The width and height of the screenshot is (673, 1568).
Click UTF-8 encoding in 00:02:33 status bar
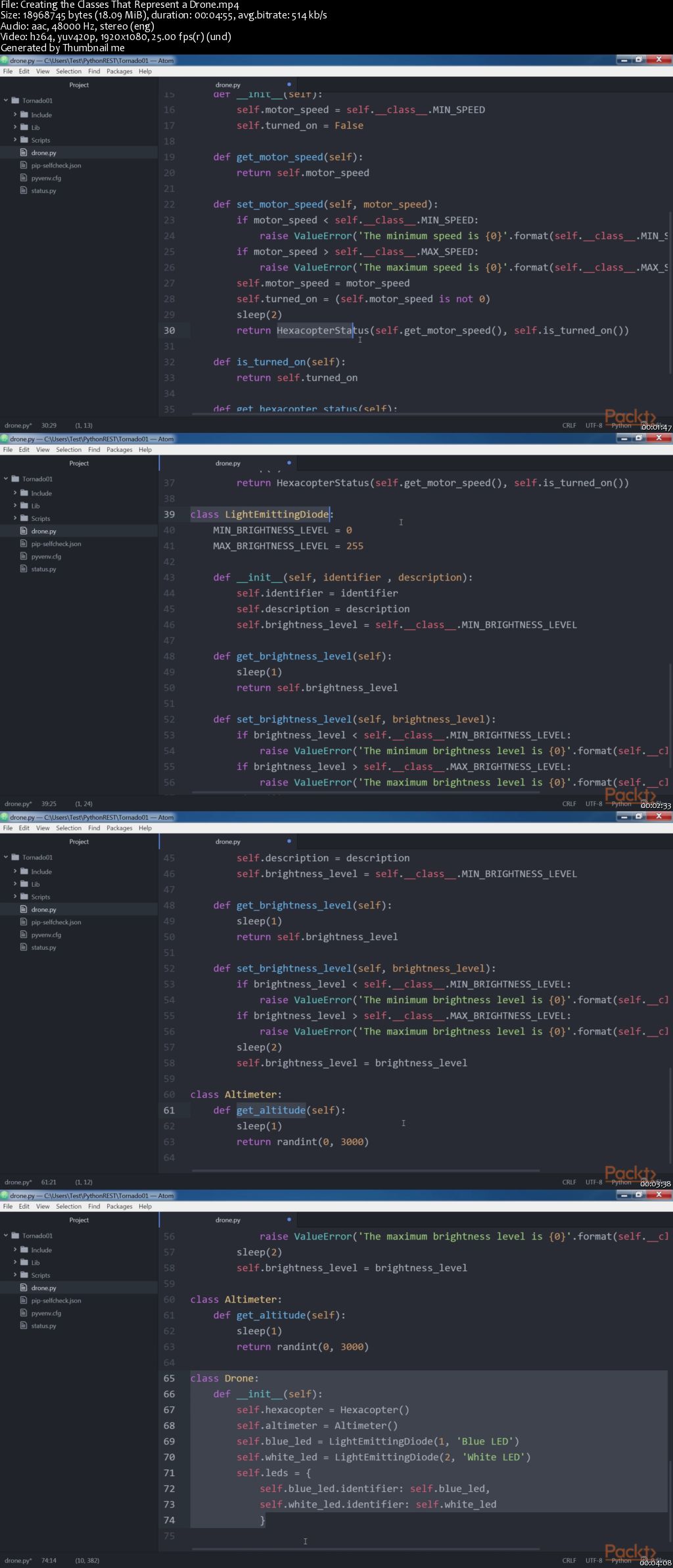593,804
